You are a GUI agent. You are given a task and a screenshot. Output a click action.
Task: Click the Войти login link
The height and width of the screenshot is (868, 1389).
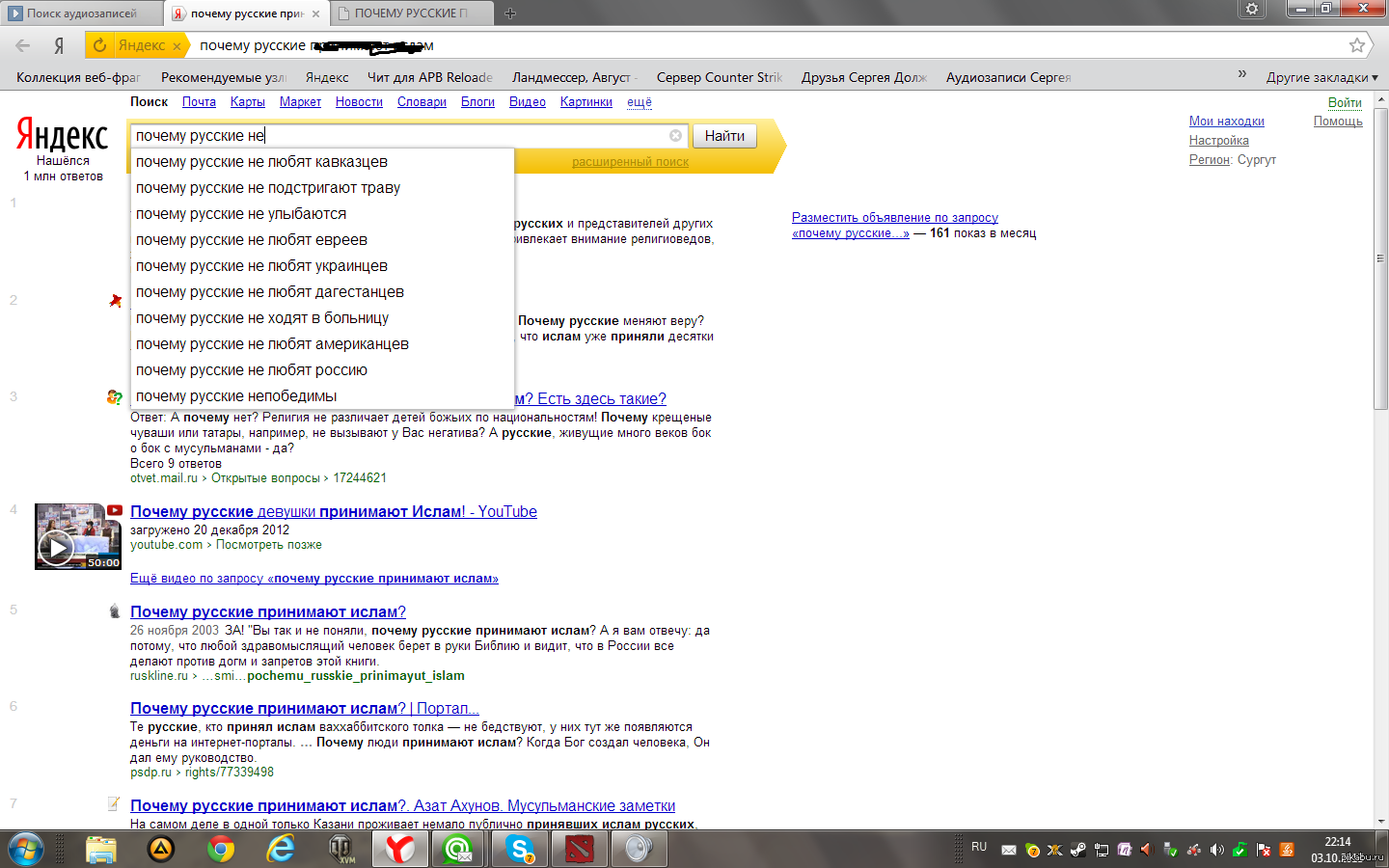1345,102
